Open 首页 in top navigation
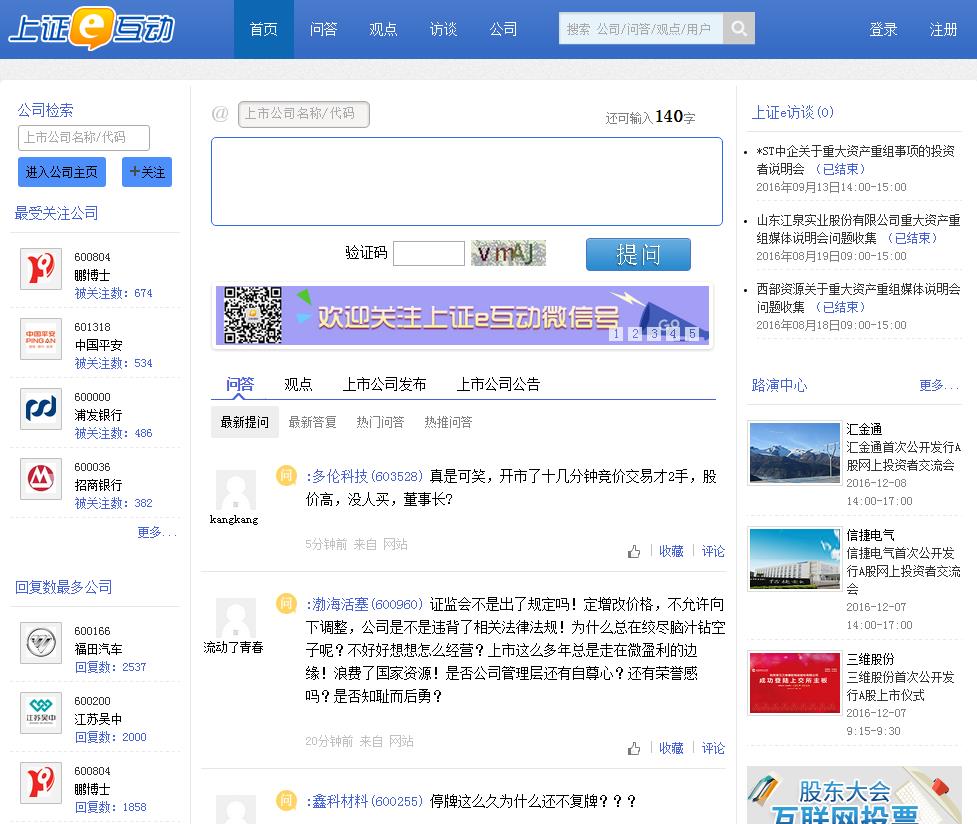This screenshot has height=824, width=977. click(264, 29)
